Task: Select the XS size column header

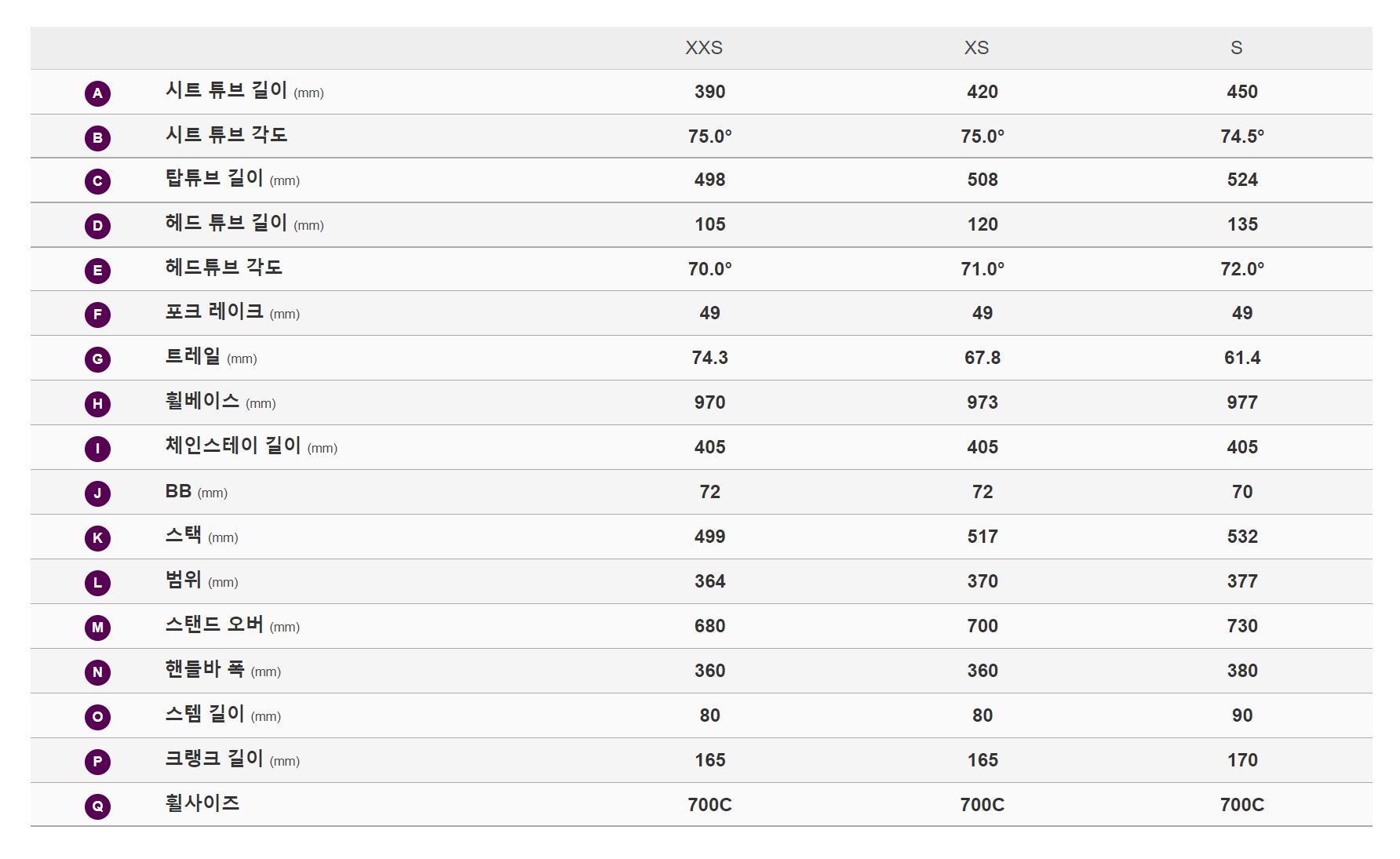Action: pyautogui.click(x=976, y=48)
